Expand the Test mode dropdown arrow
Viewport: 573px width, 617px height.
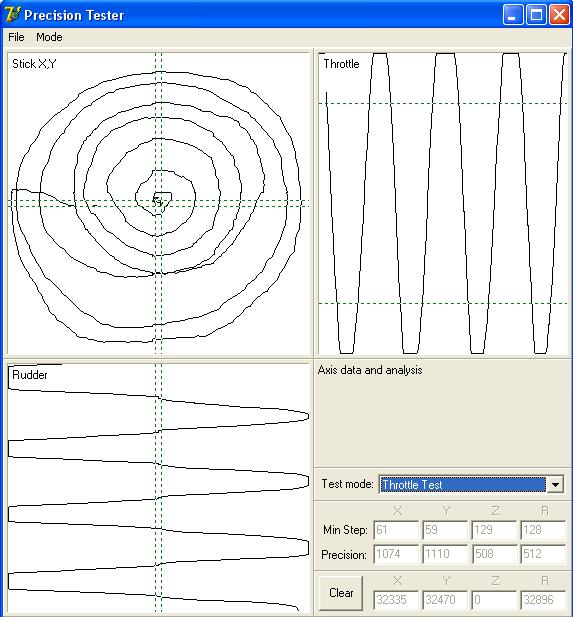coord(555,484)
